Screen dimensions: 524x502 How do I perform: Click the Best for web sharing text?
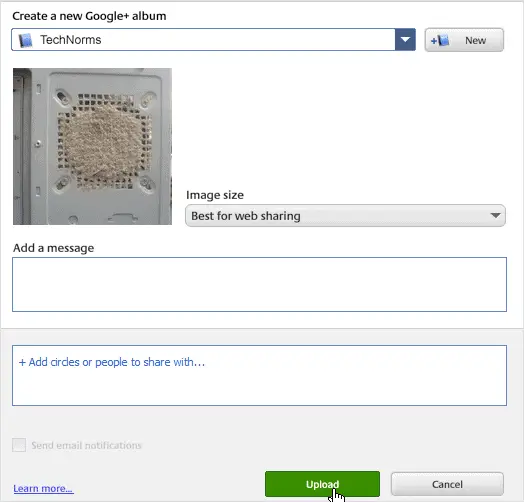coord(246,216)
